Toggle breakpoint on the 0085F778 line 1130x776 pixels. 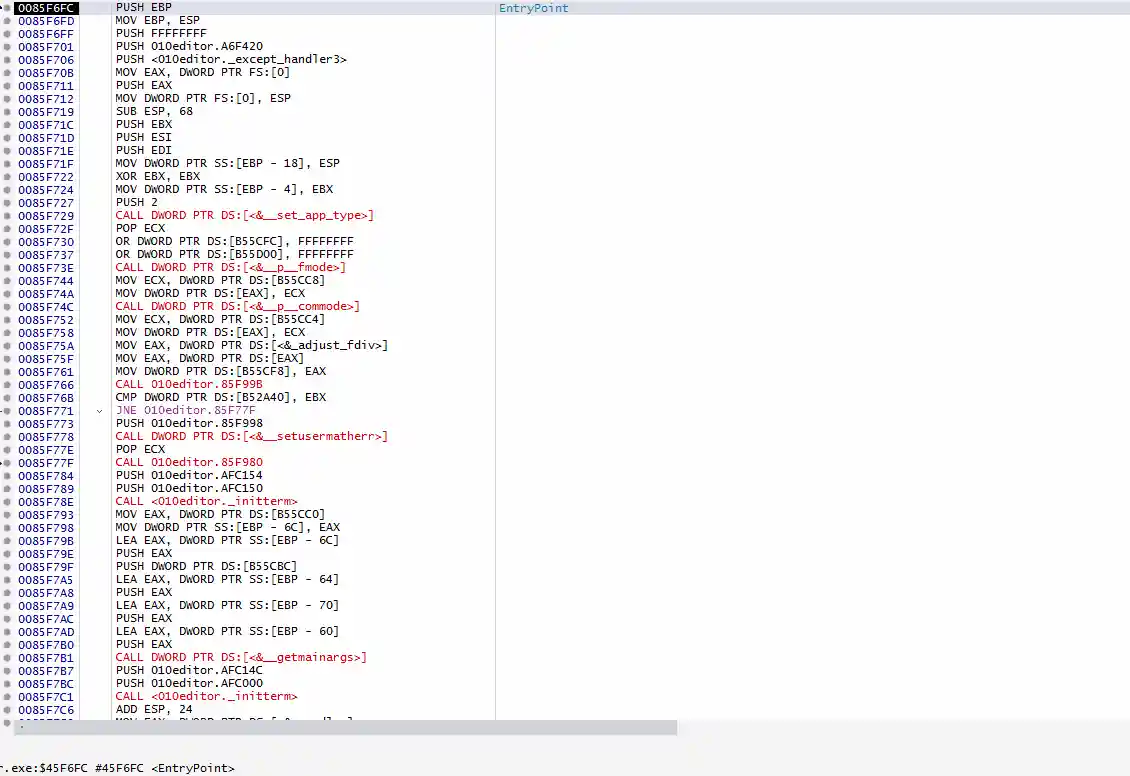[x=9, y=437]
